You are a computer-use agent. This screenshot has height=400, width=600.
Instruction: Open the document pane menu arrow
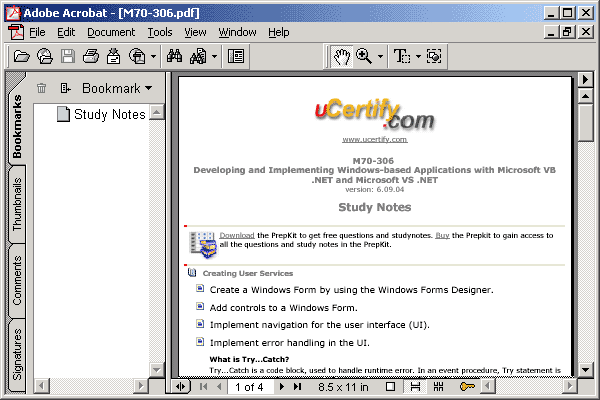click(585, 80)
